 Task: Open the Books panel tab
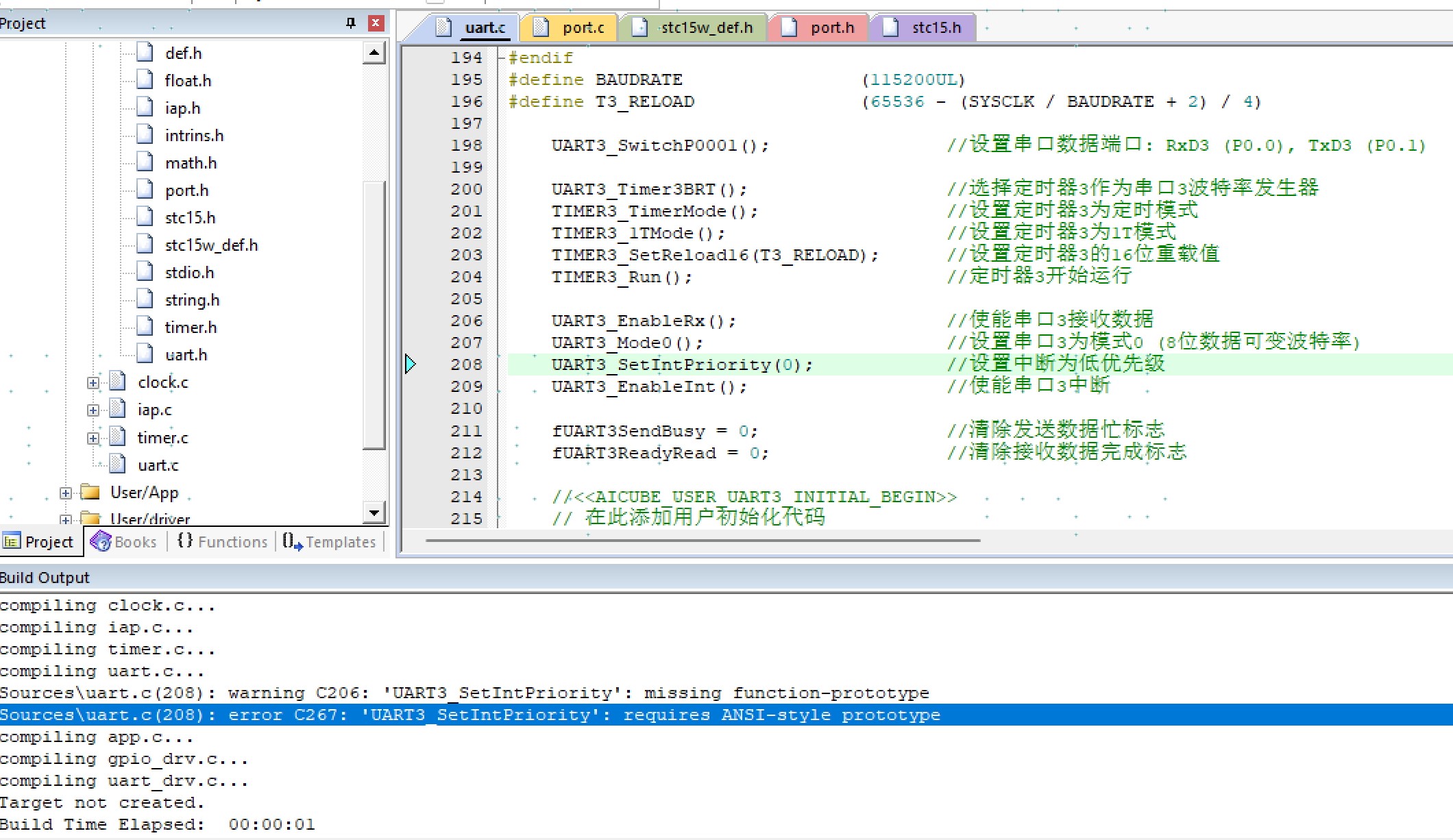coord(124,542)
